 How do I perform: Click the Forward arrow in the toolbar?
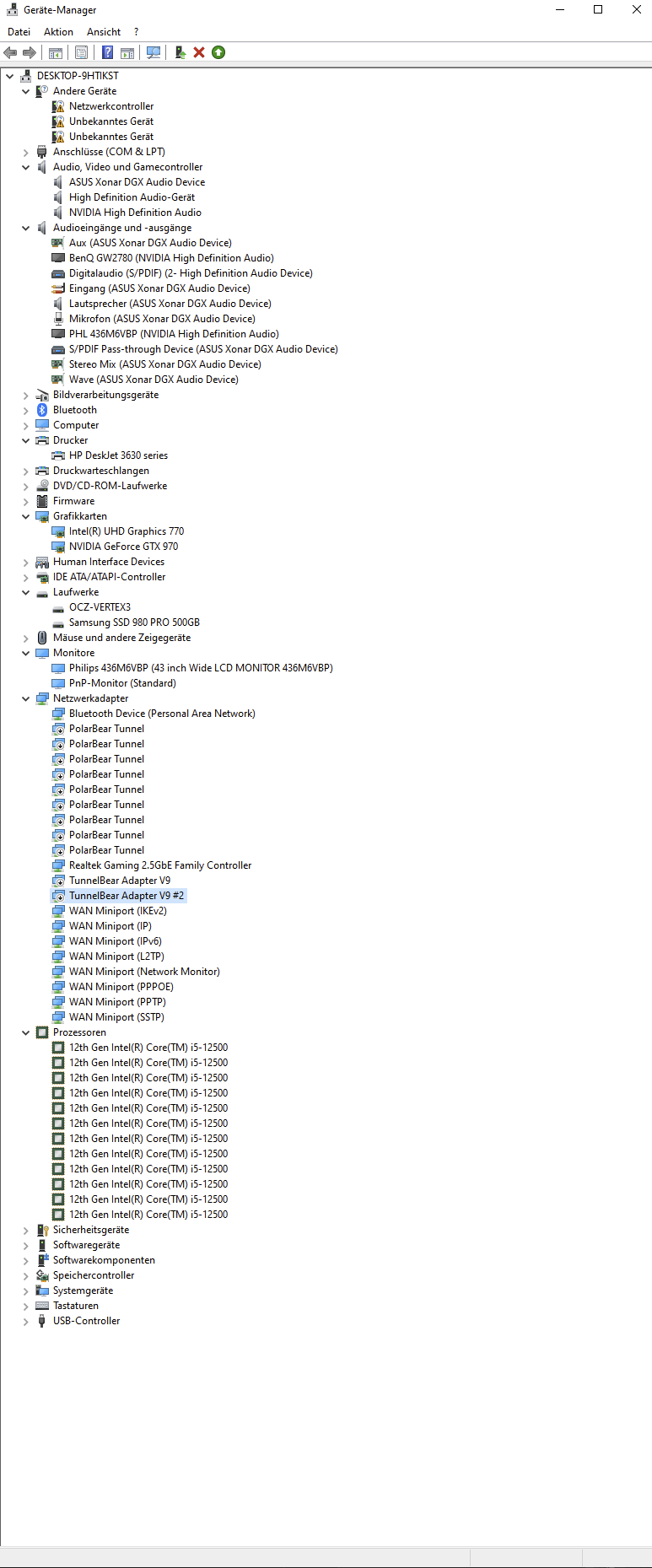[30, 52]
